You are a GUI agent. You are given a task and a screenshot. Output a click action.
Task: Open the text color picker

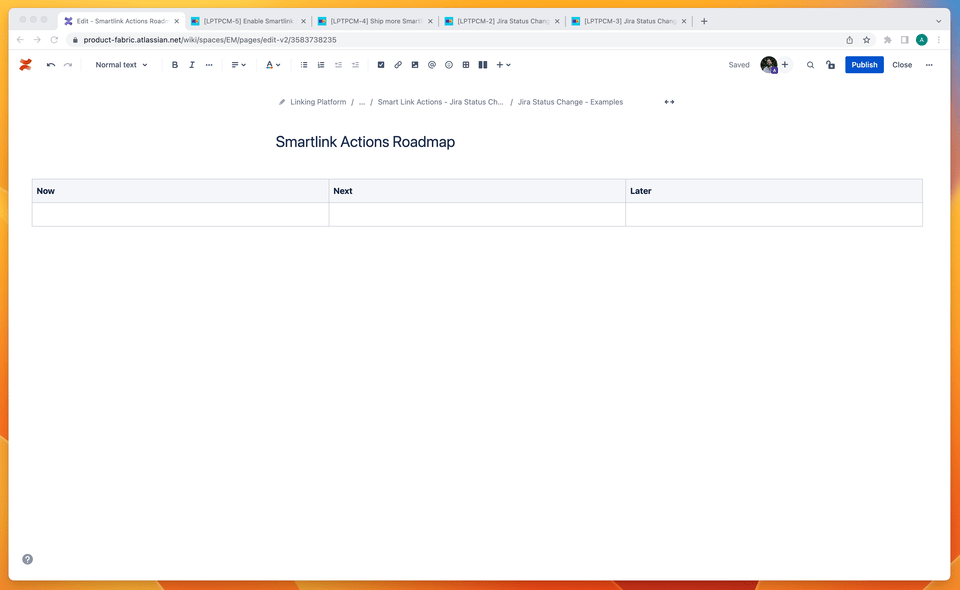272,65
